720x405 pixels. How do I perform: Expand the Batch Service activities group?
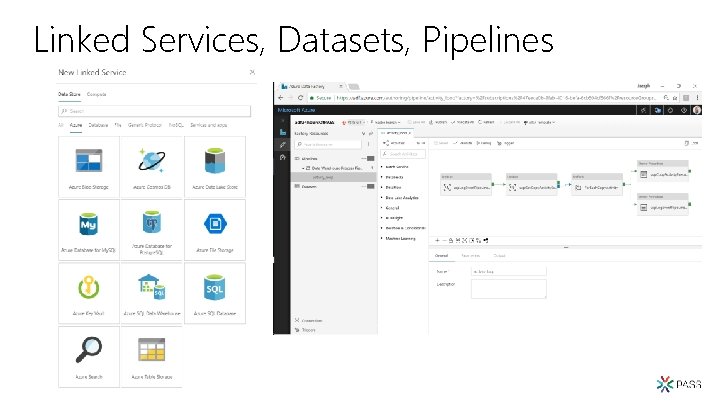(x=396, y=167)
